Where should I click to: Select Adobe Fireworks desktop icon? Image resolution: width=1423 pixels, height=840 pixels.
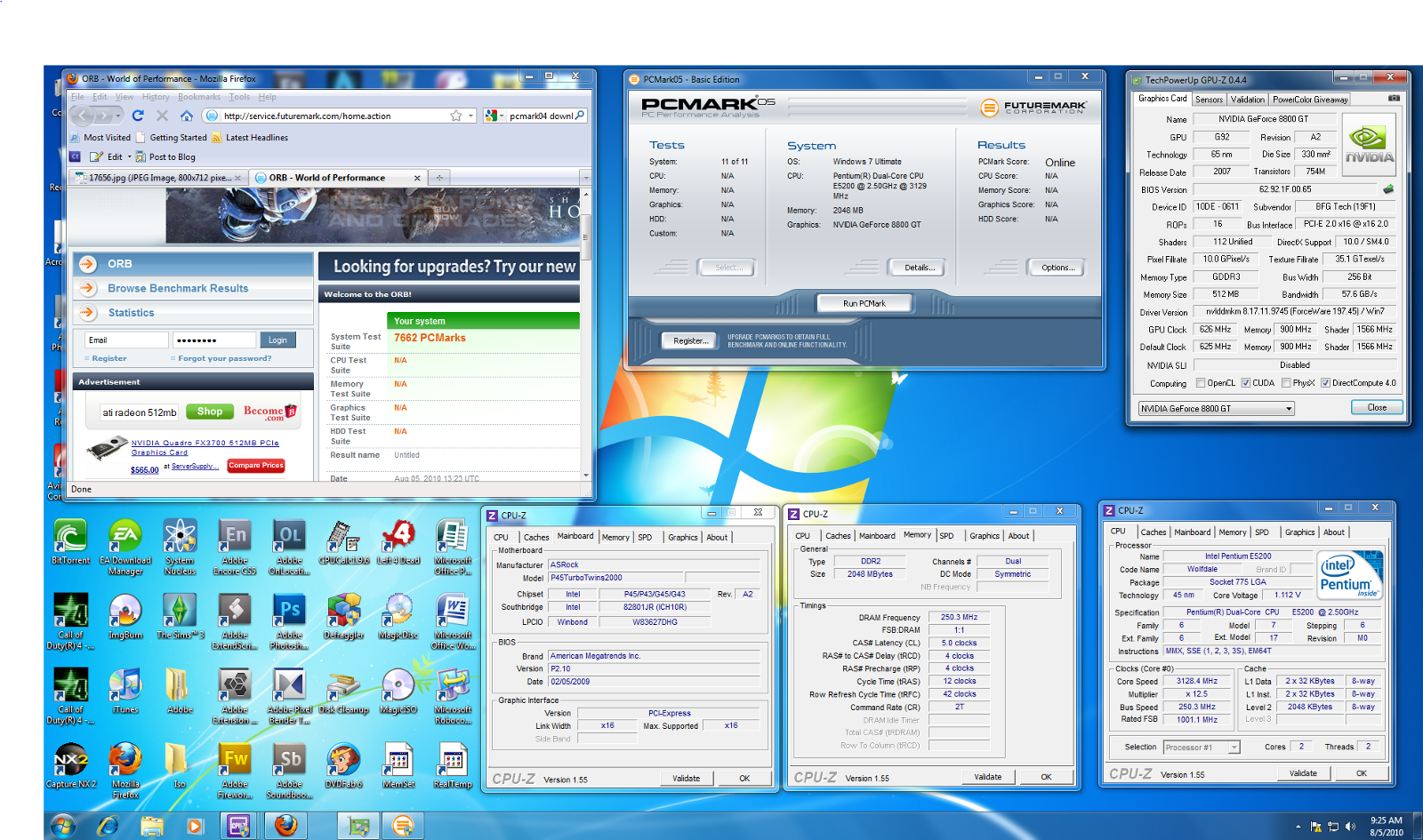click(235, 772)
